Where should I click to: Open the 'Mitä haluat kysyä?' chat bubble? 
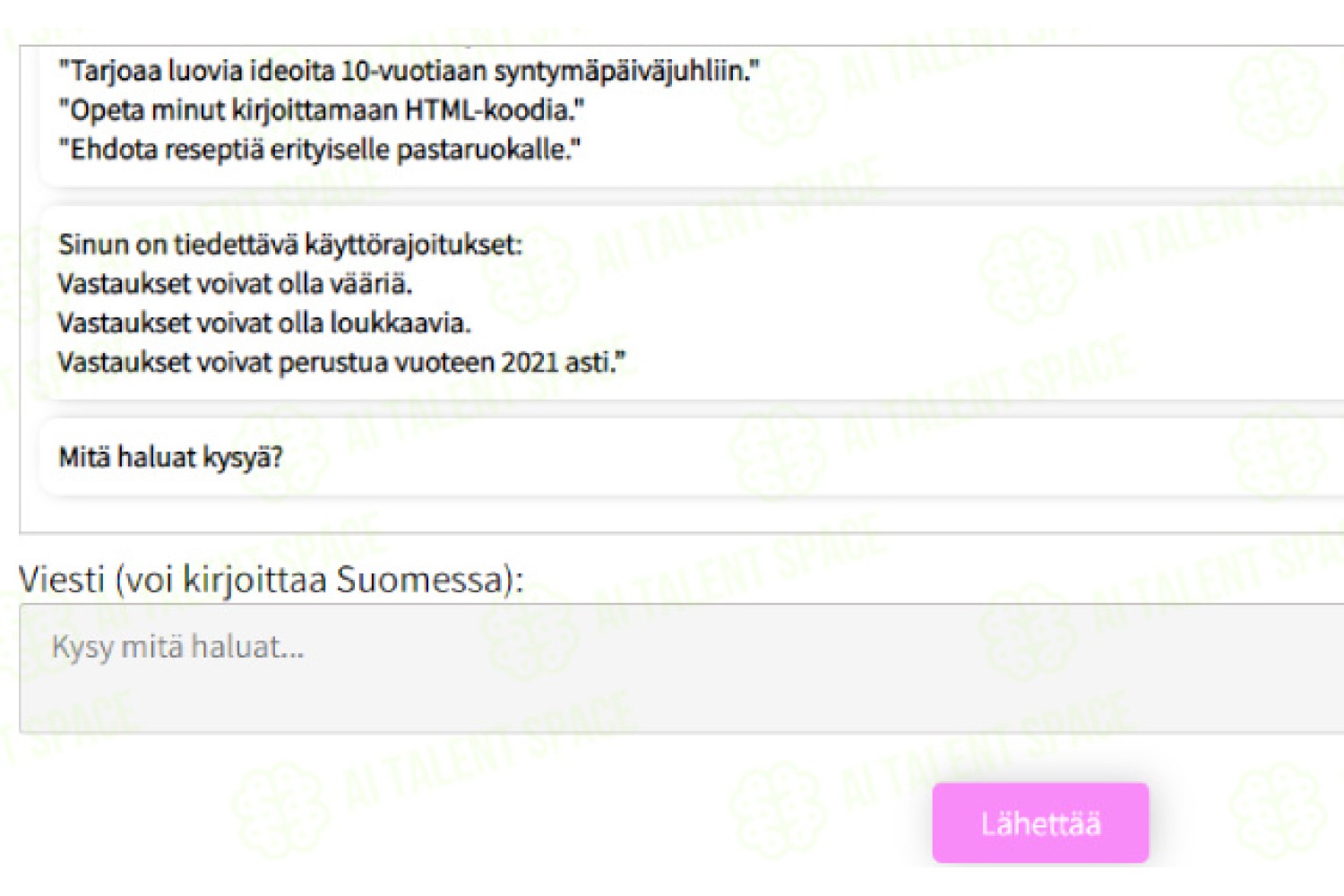click(x=690, y=457)
